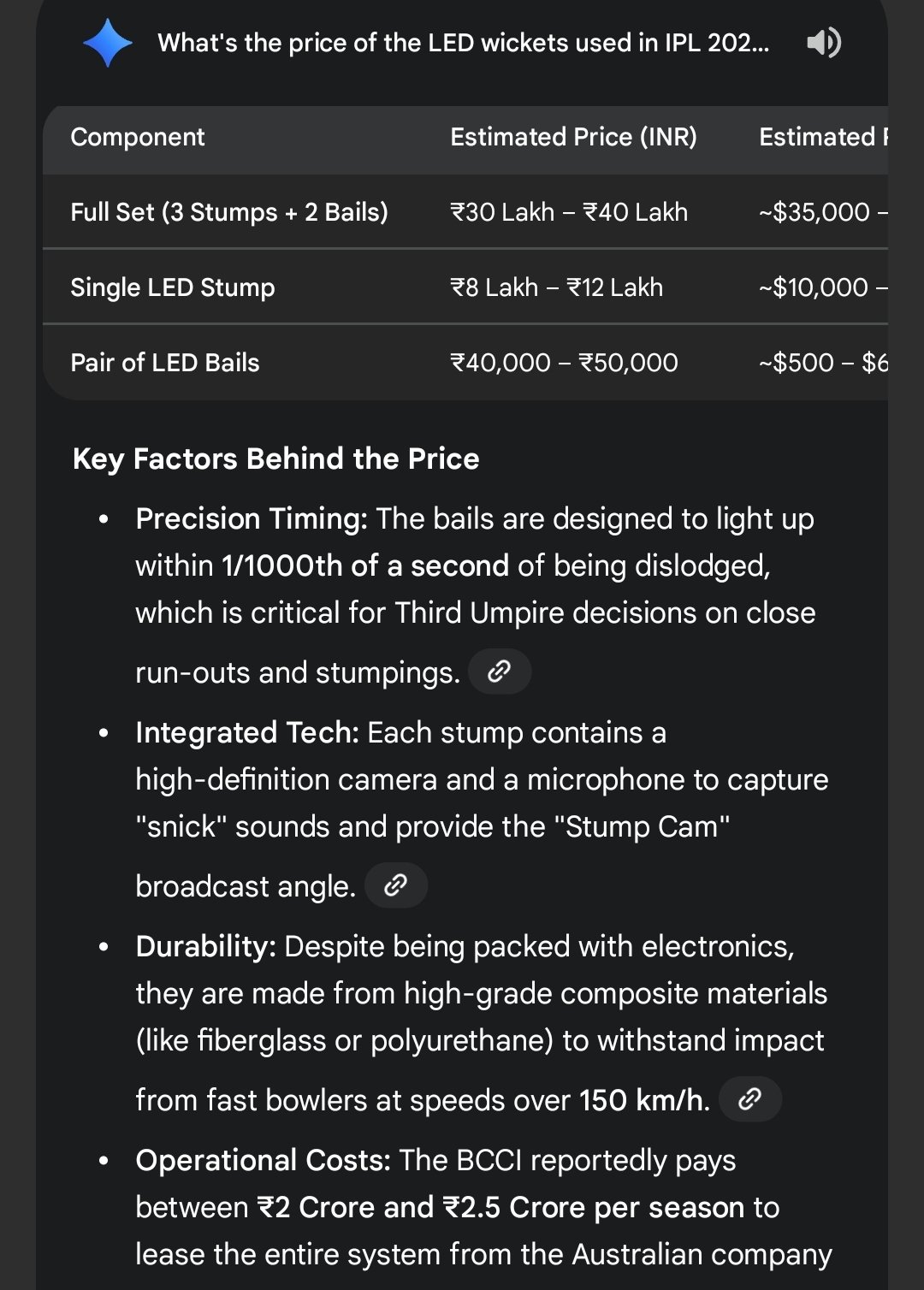
Task: Tap the speaker read-aloud icon
Action: (x=824, y=43)
